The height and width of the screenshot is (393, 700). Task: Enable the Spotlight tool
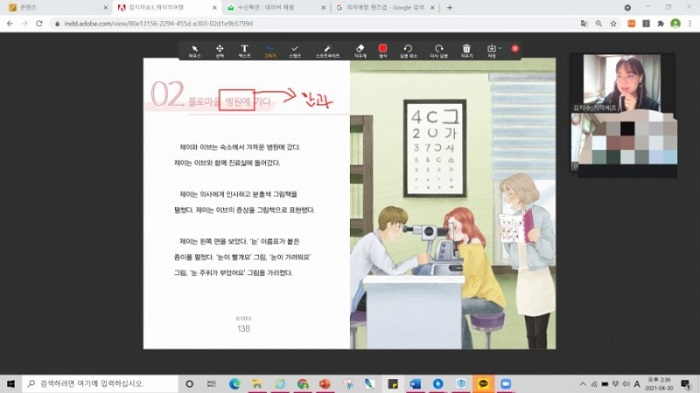(x=327, y=51)
